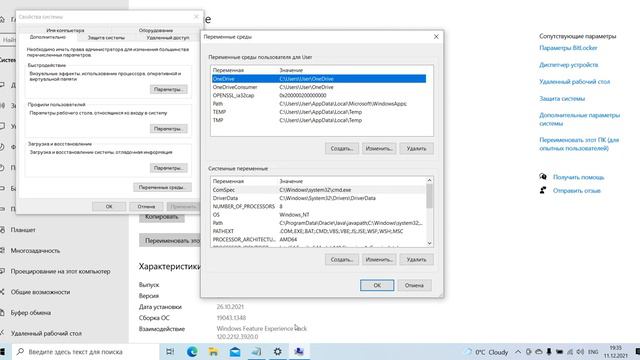Select the NUMBER_OF_PROCESSORS system variable row
The height and width of the screenshot is (360, 640).
318,207
